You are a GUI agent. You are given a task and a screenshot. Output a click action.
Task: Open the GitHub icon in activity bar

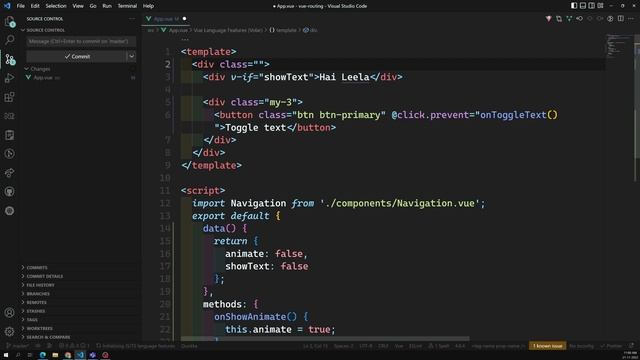pyautogui.click(x=10, y=192)
